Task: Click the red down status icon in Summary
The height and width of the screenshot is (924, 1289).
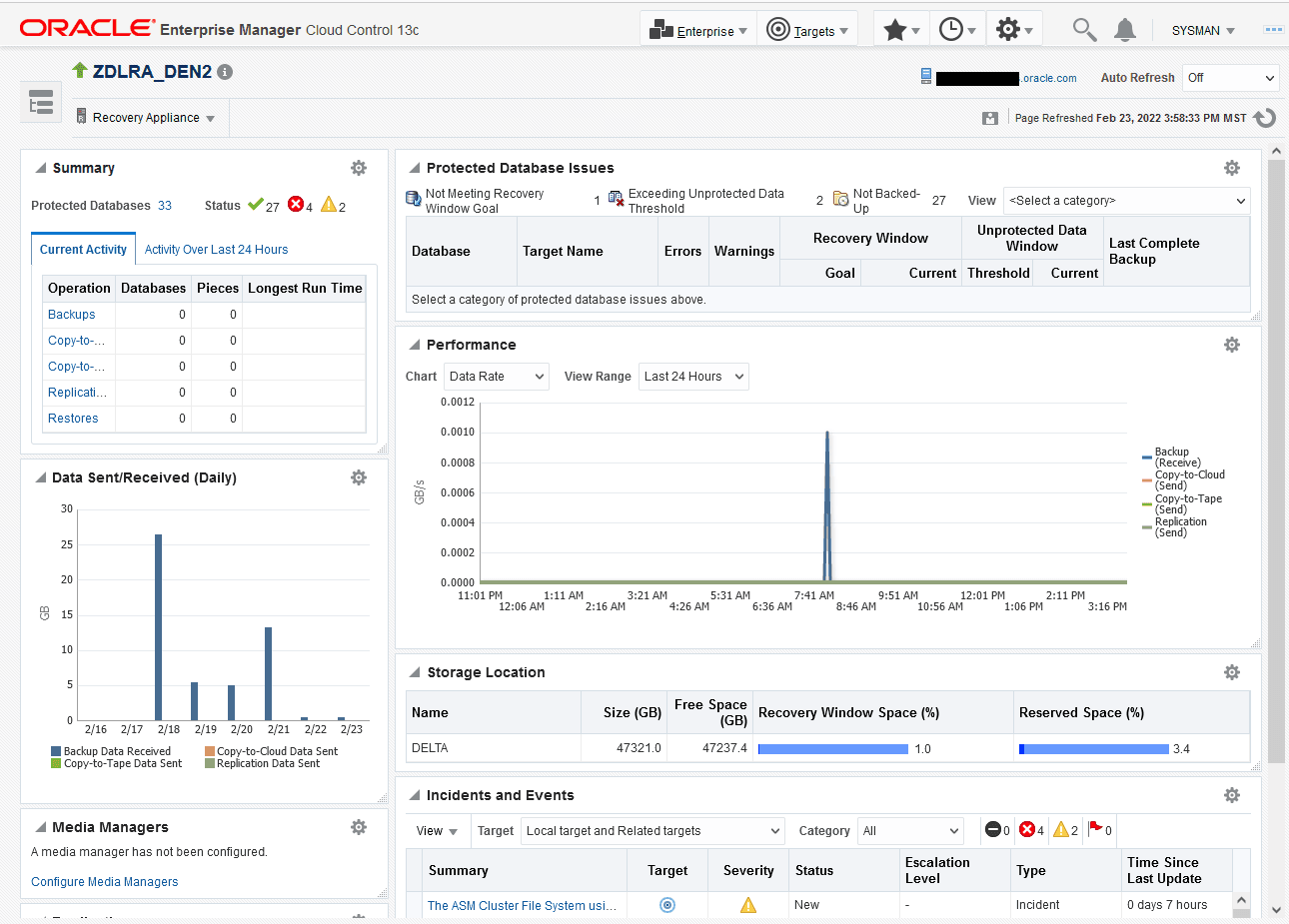Action: [296, 205]
